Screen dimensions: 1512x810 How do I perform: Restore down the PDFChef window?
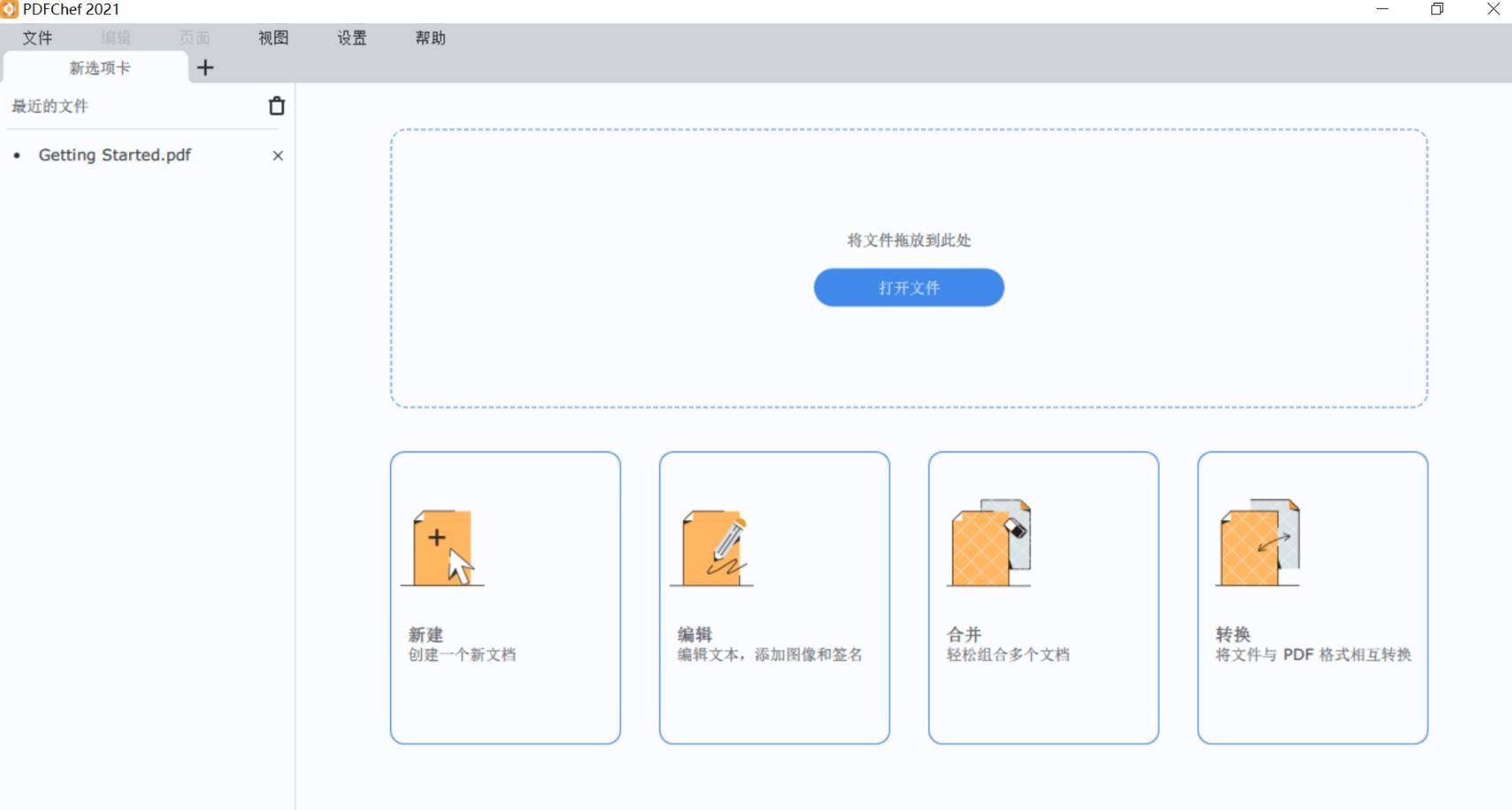pyautogui.click(x=1438, y=9)
